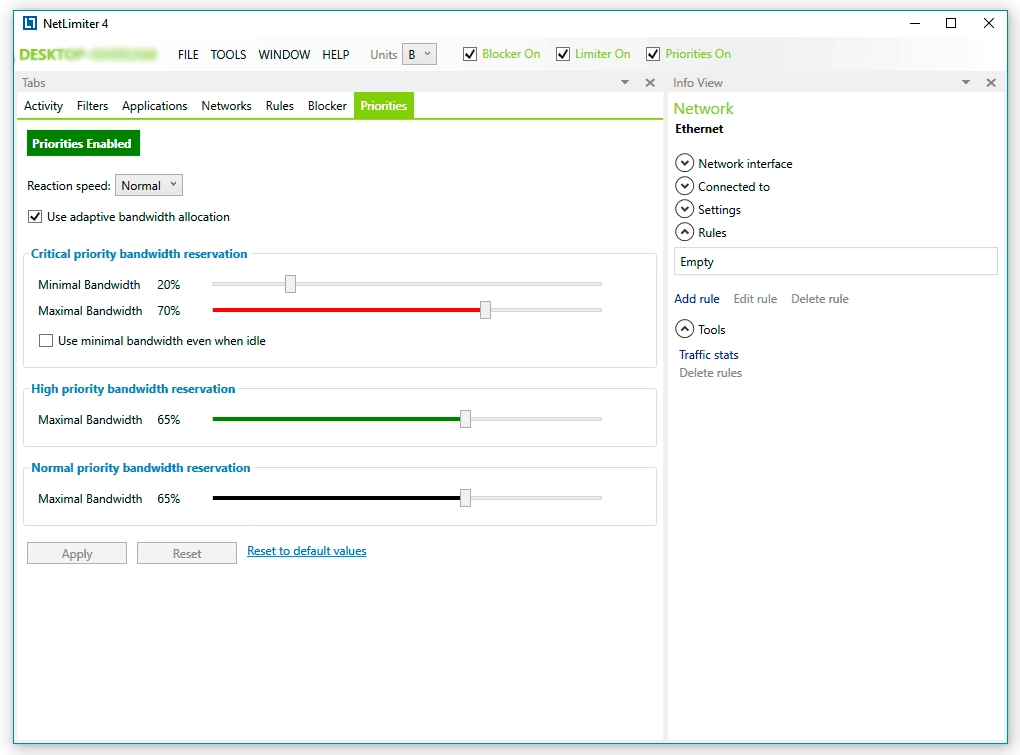Open the WINDOW menu
Screen dimensions: 1020x755
(x=284, y=55)
